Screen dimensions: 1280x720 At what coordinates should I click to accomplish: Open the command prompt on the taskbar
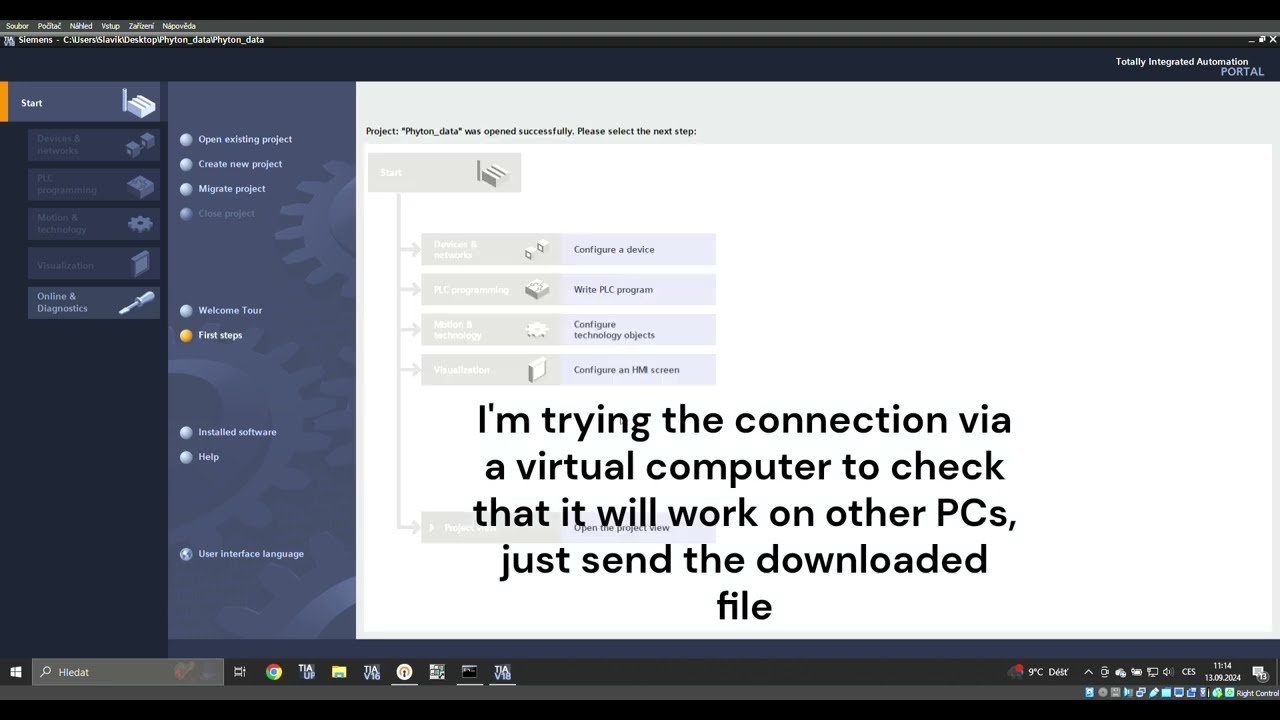470,672
